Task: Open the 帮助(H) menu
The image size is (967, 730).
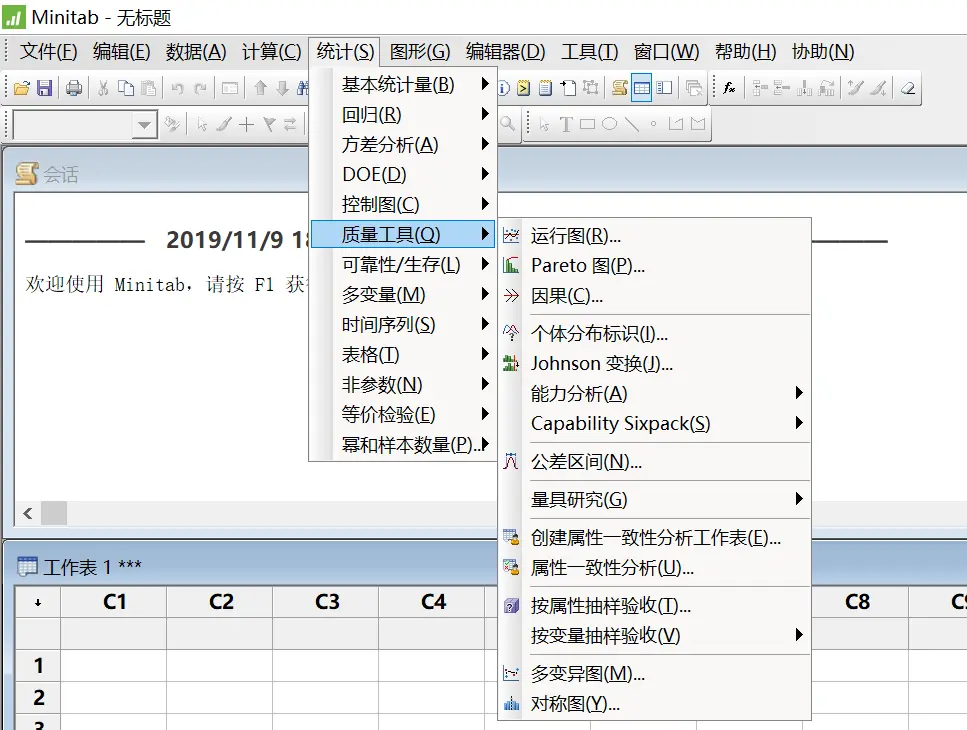Action: click(x=746, y=52)
